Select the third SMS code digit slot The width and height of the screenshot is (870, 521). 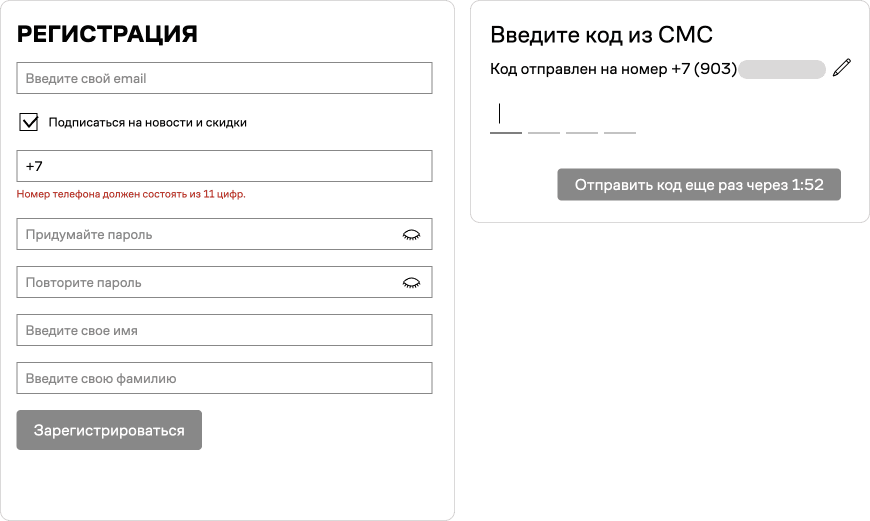pos(582,116)
